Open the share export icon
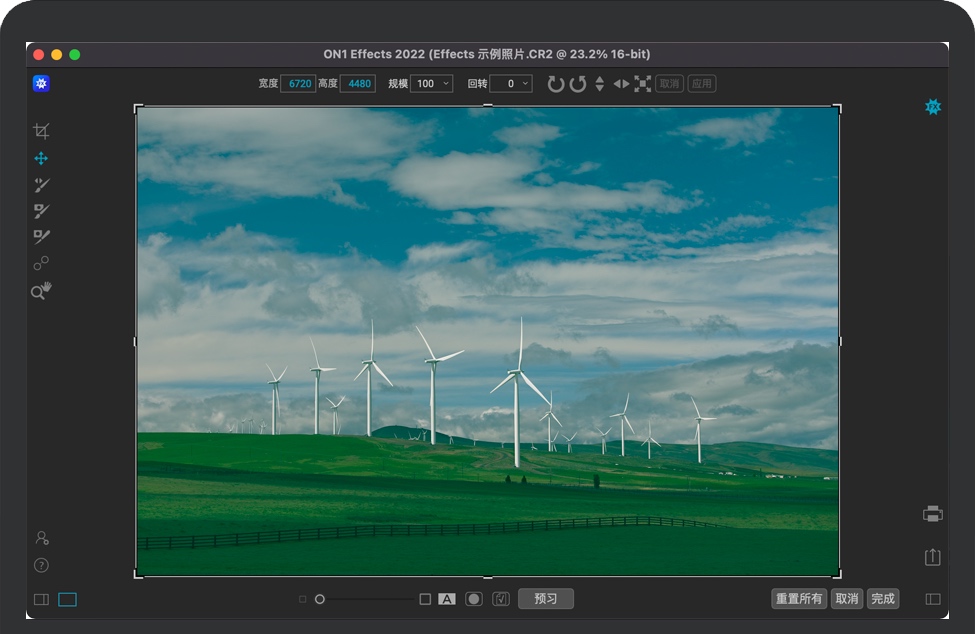975x634 pixels. tap(932, 557)
